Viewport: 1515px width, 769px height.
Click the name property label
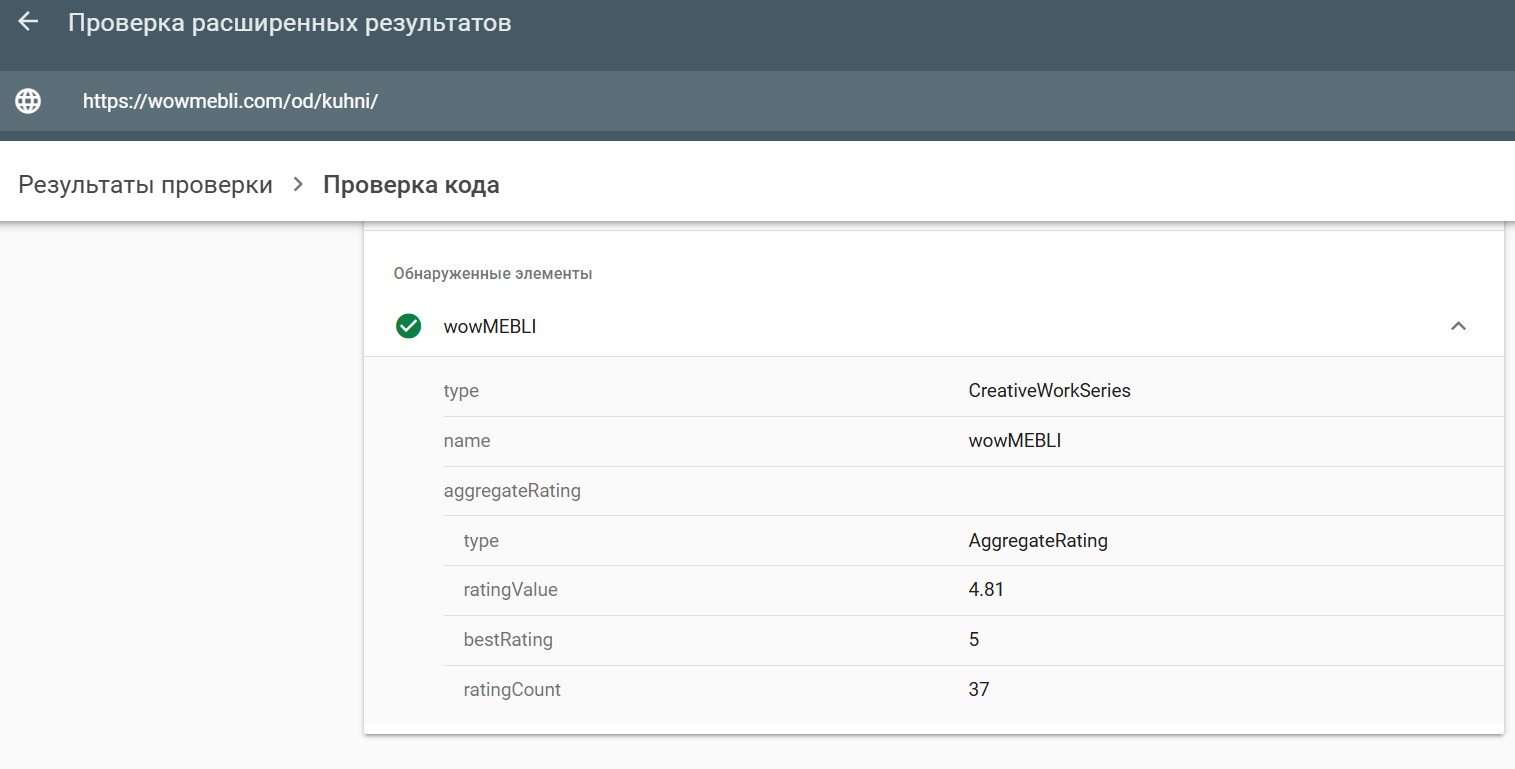(x=467, y=440)
